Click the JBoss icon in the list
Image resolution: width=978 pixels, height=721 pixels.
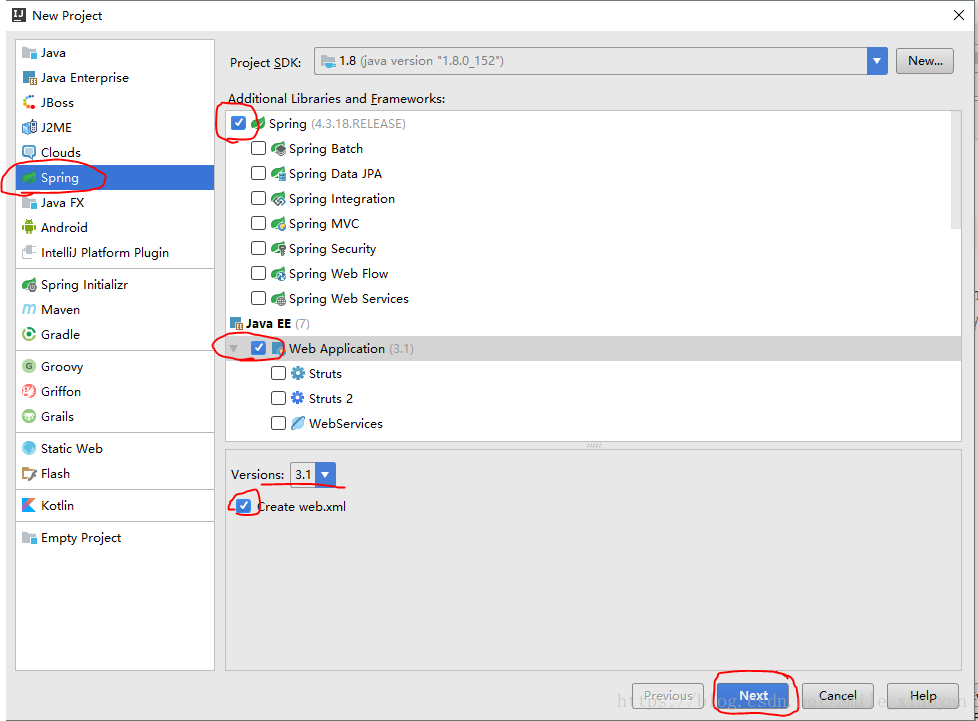point(29,103)
